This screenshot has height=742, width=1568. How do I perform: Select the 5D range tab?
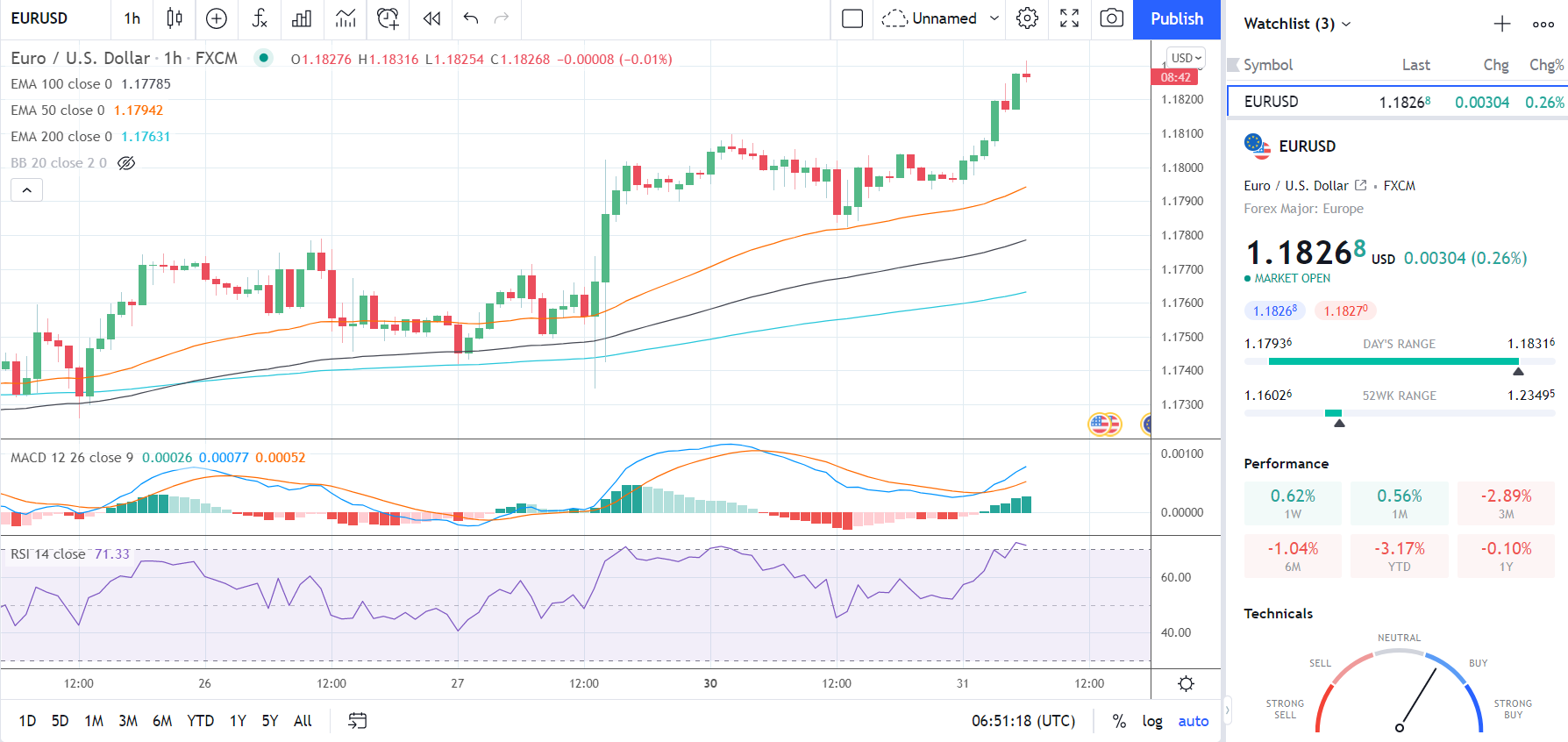coord(60,721)
